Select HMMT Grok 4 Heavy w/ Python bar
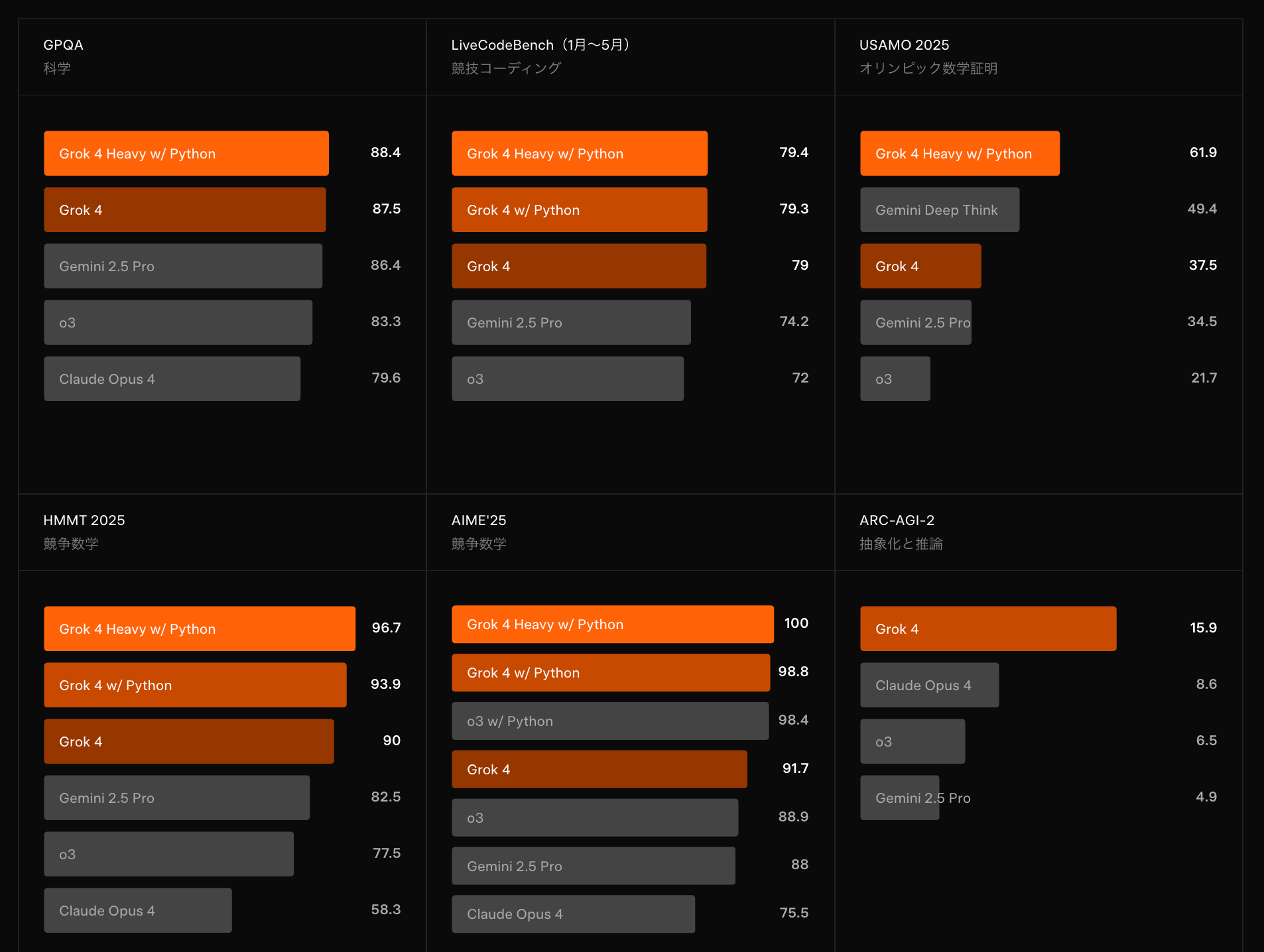This screenshot has width=1264, height=952. click(x=200, y=628)
